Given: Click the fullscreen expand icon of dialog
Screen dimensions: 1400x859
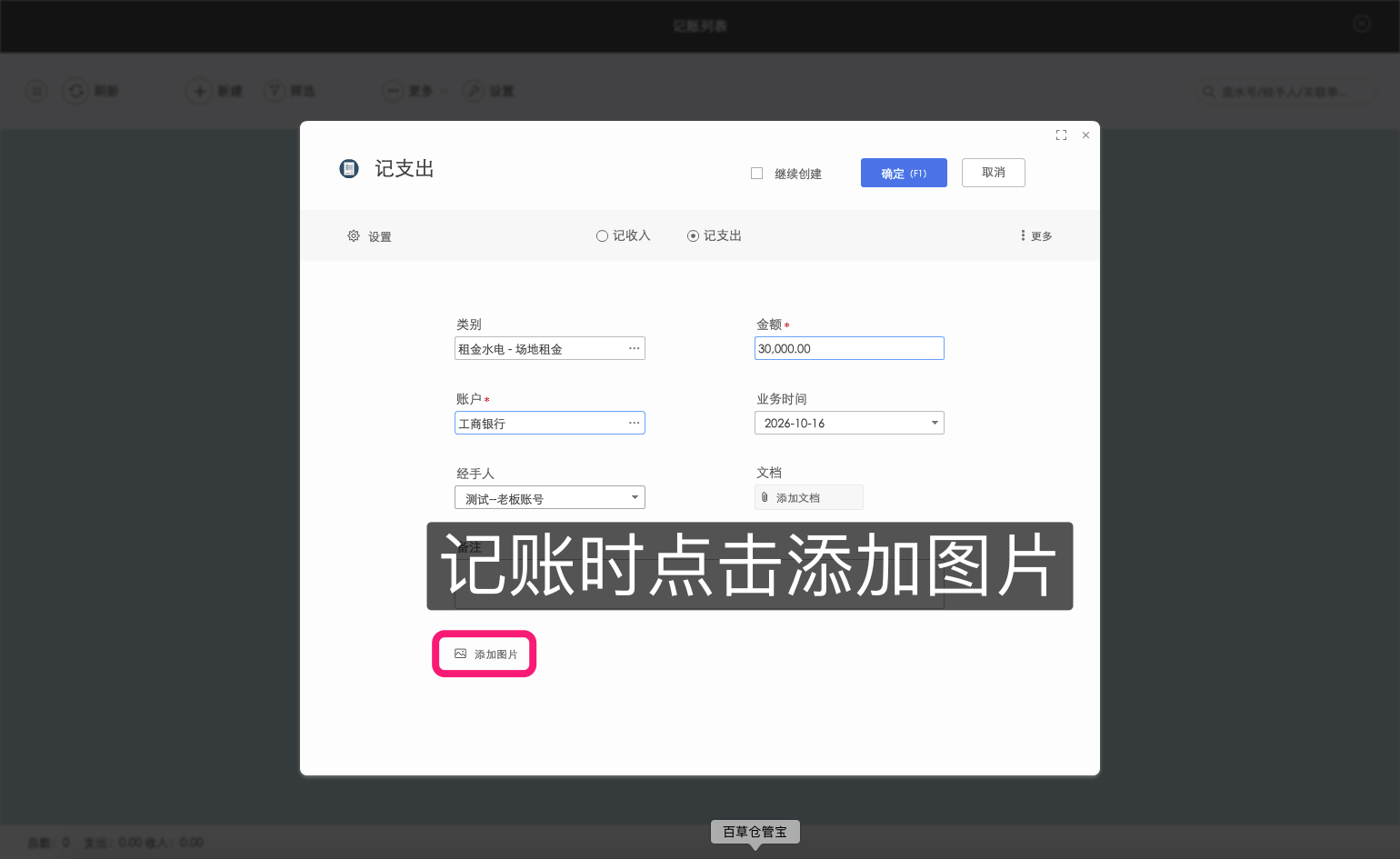Looking at the screenshot, I should pyautogui.click(x=1061, y=135).
